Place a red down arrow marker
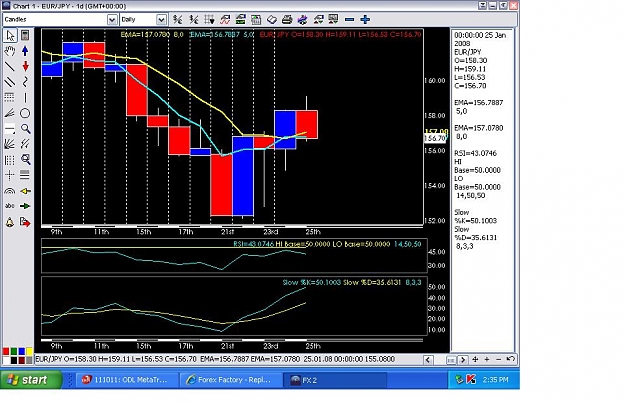The width and height of the screenshot is (625, 405). click(25, 66)
